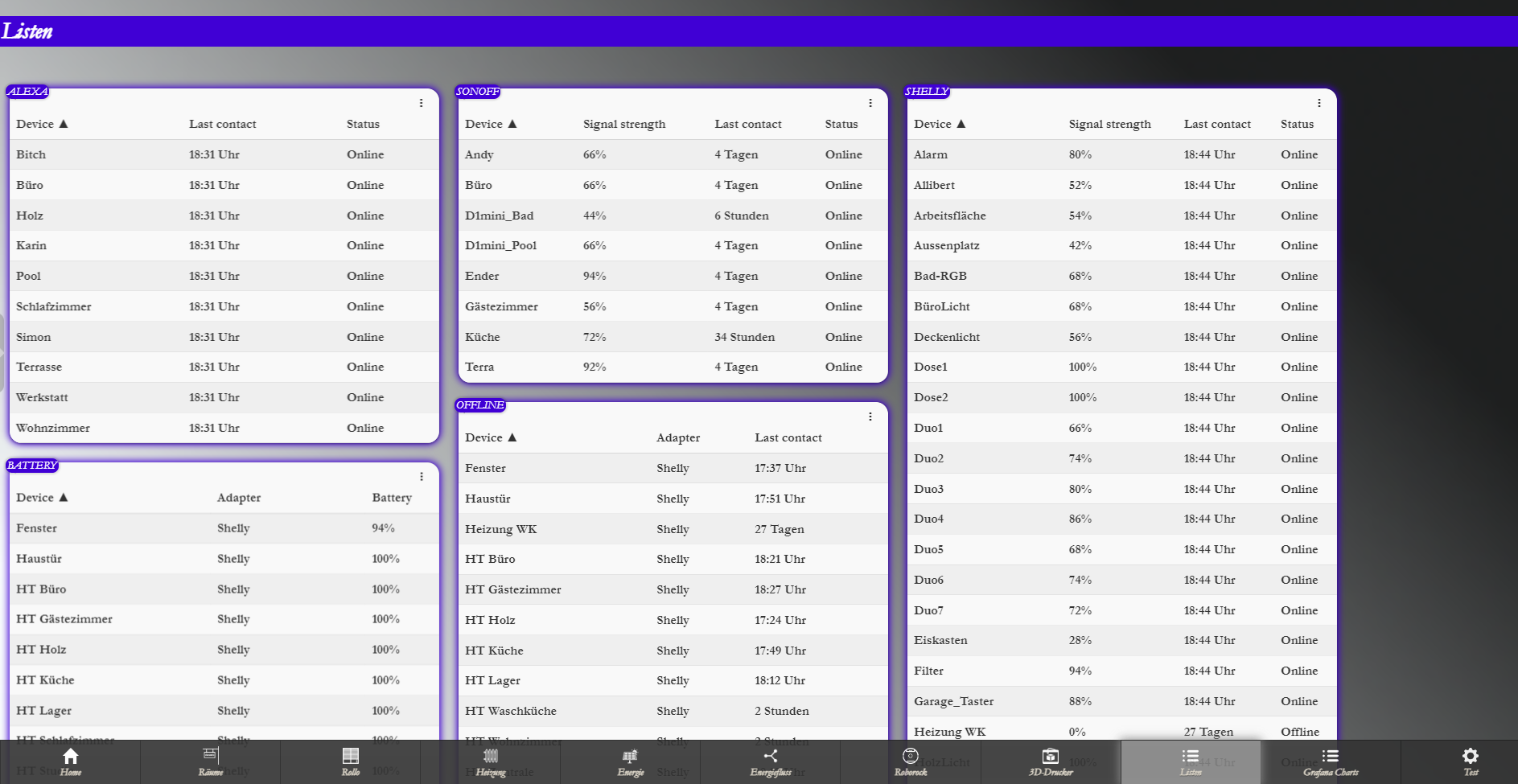Open the OFFLINE table options menu
This screenshot has width=1518, height=784.
click(x=870, y=417)
